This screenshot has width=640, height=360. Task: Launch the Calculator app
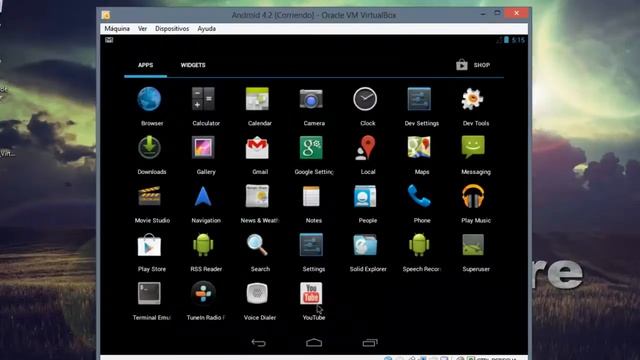pyautogui.click(x=203, y=99)
